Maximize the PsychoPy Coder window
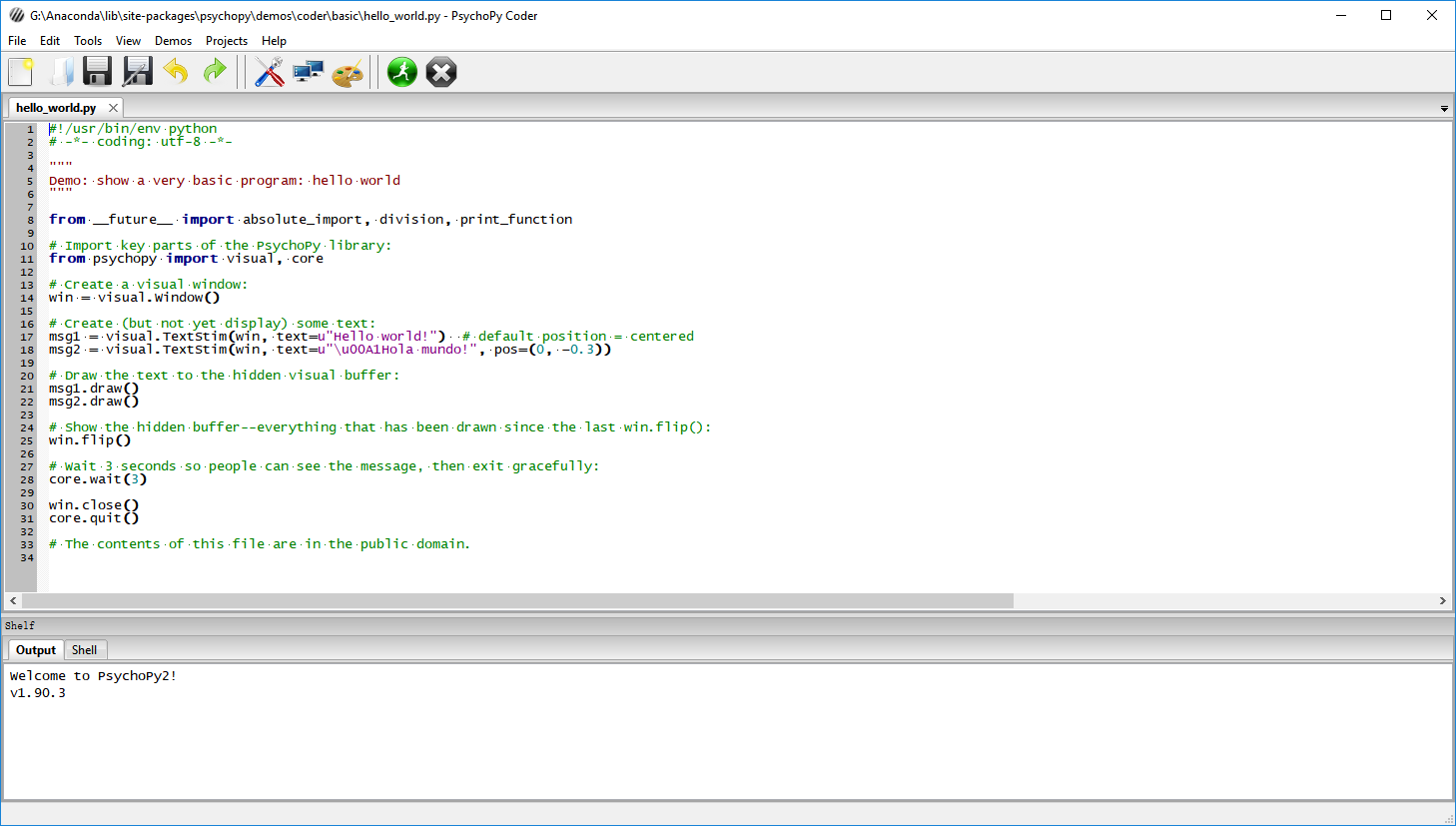 click(x=1386, y=15)
